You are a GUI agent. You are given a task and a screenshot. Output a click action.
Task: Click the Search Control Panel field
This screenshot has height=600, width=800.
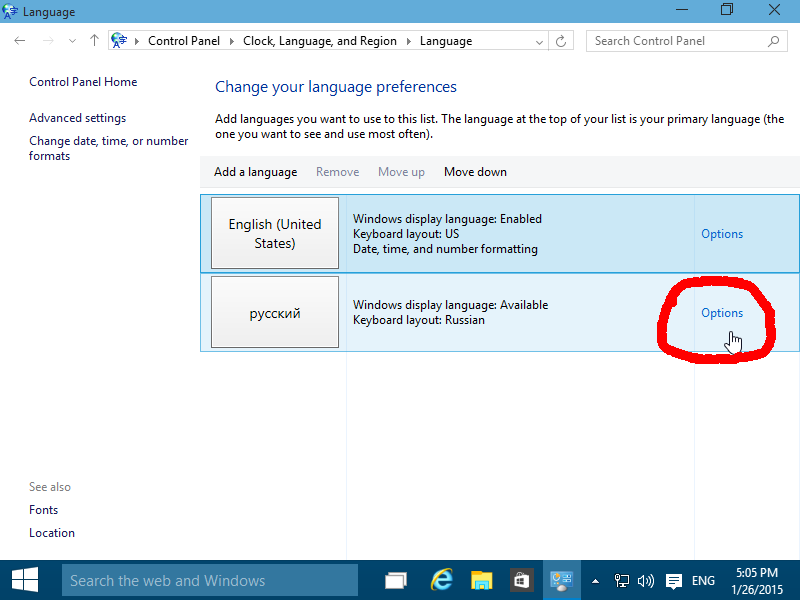tap(686, 41)
